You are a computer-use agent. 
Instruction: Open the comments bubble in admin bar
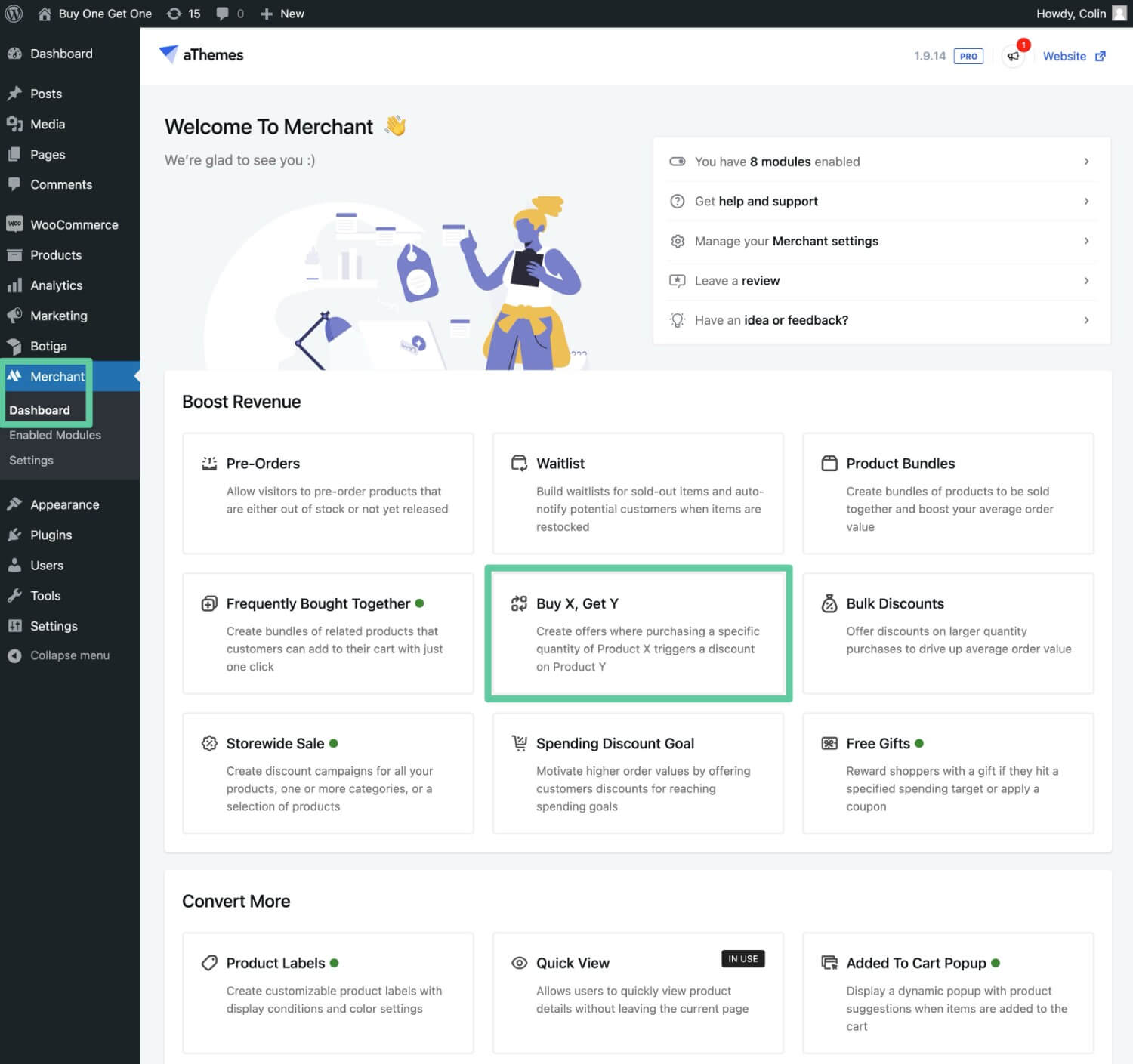(x=230, y=14)
